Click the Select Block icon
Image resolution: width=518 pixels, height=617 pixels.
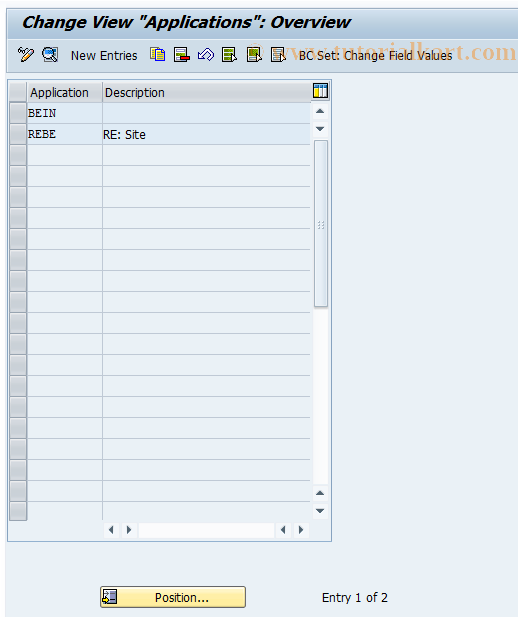[254, 55]
